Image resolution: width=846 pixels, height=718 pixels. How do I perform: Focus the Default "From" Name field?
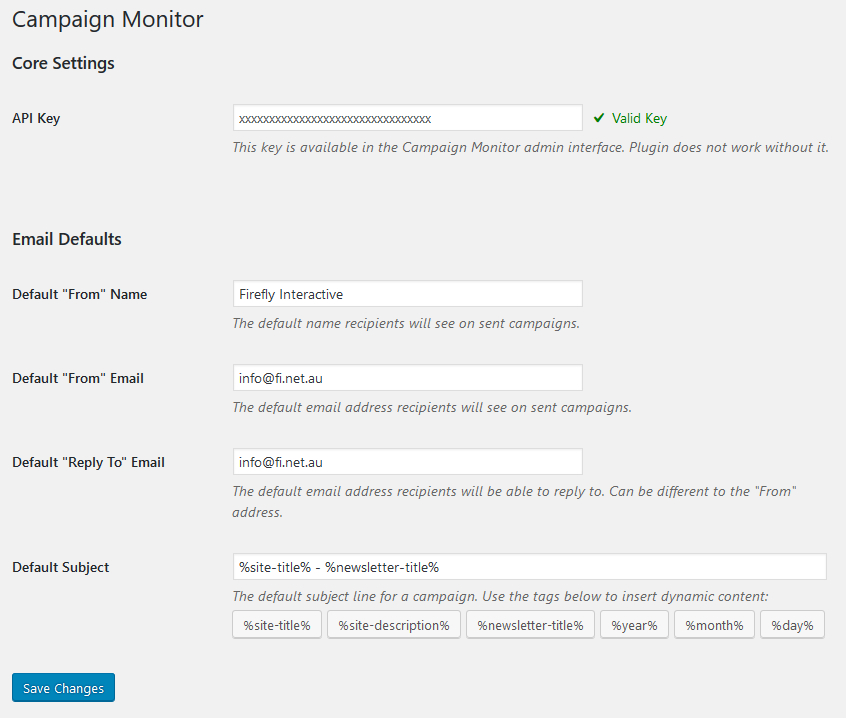click(408, 294)
